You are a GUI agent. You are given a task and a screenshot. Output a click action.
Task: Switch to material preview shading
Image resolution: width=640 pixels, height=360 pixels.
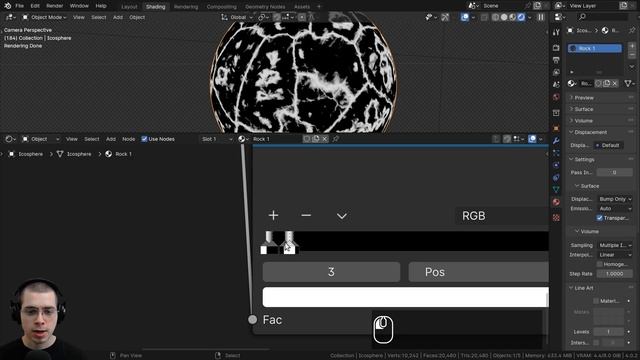click(513, 17)
